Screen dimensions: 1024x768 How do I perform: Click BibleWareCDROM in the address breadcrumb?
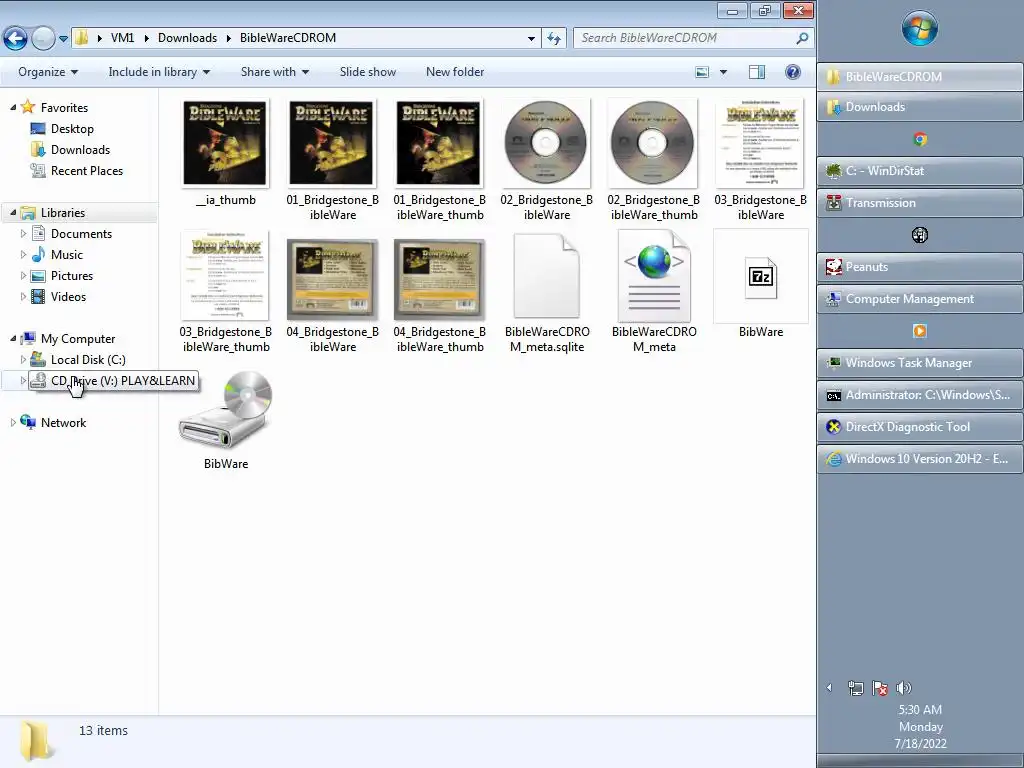pos(288,38)
